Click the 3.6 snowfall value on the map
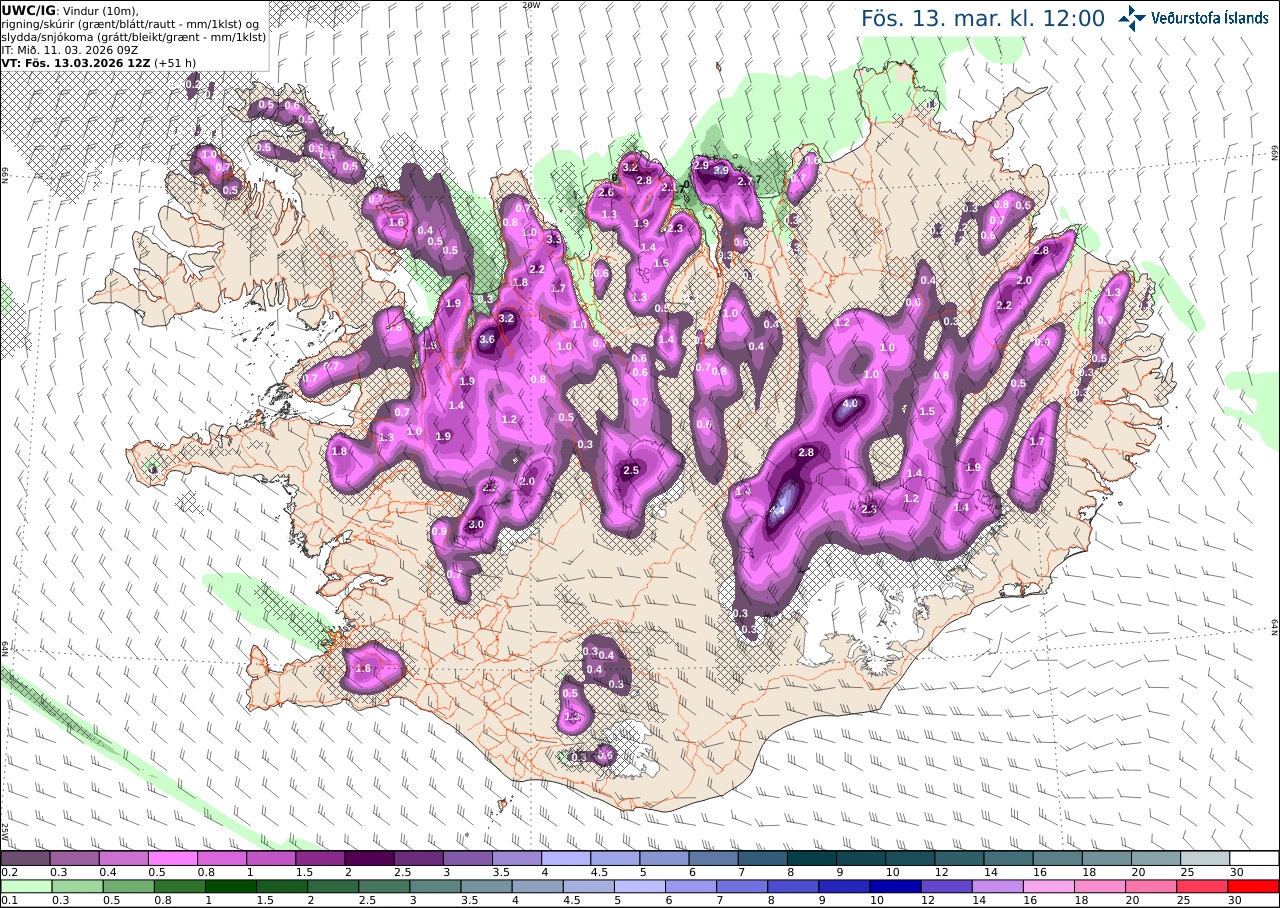Screen dimensions: 1280x908 point(487,339)
